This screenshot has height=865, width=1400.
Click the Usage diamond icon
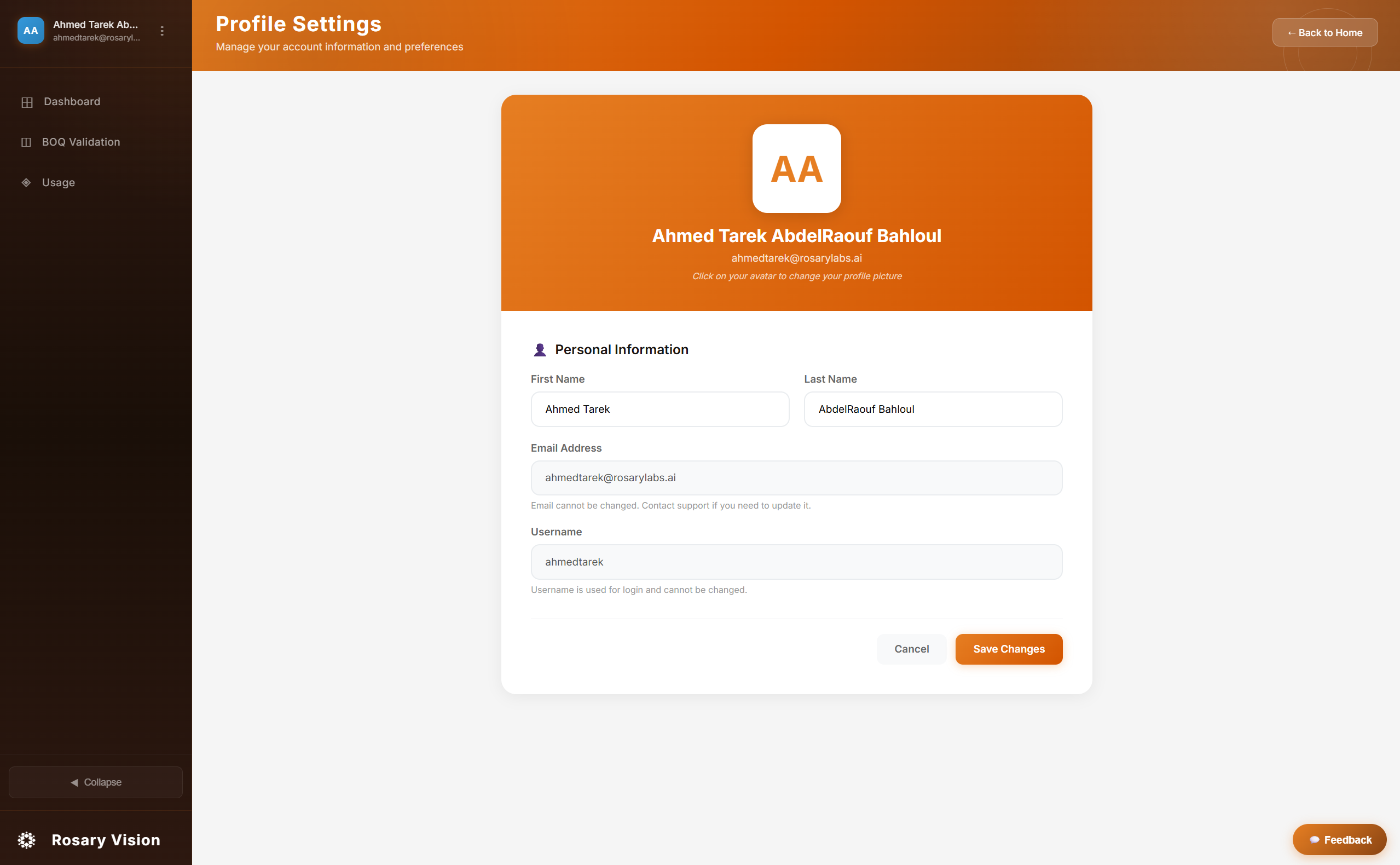(x=26, y=182)
